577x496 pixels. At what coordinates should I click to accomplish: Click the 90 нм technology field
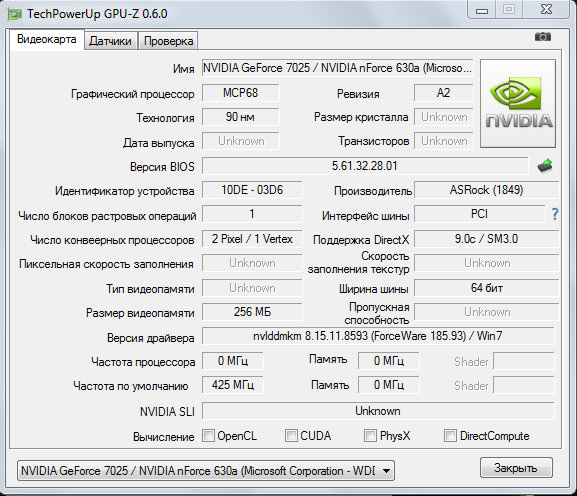[x=241, y=117]
